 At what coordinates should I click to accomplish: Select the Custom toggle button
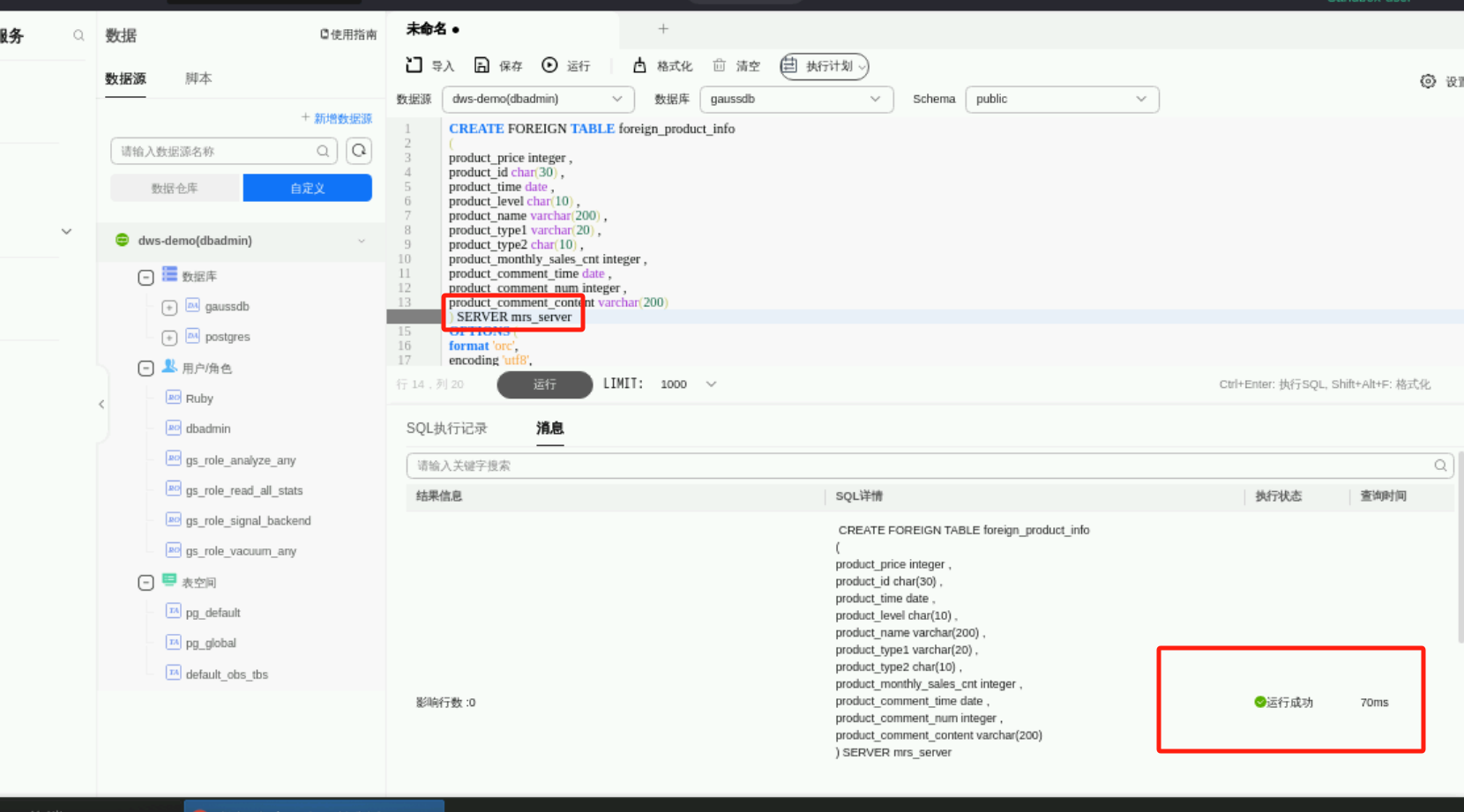(x=308, y=188)
